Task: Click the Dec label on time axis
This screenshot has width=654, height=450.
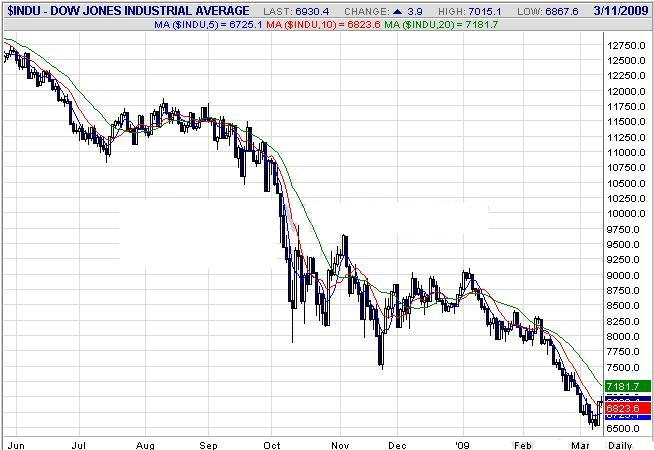Action: pos(397,445)
